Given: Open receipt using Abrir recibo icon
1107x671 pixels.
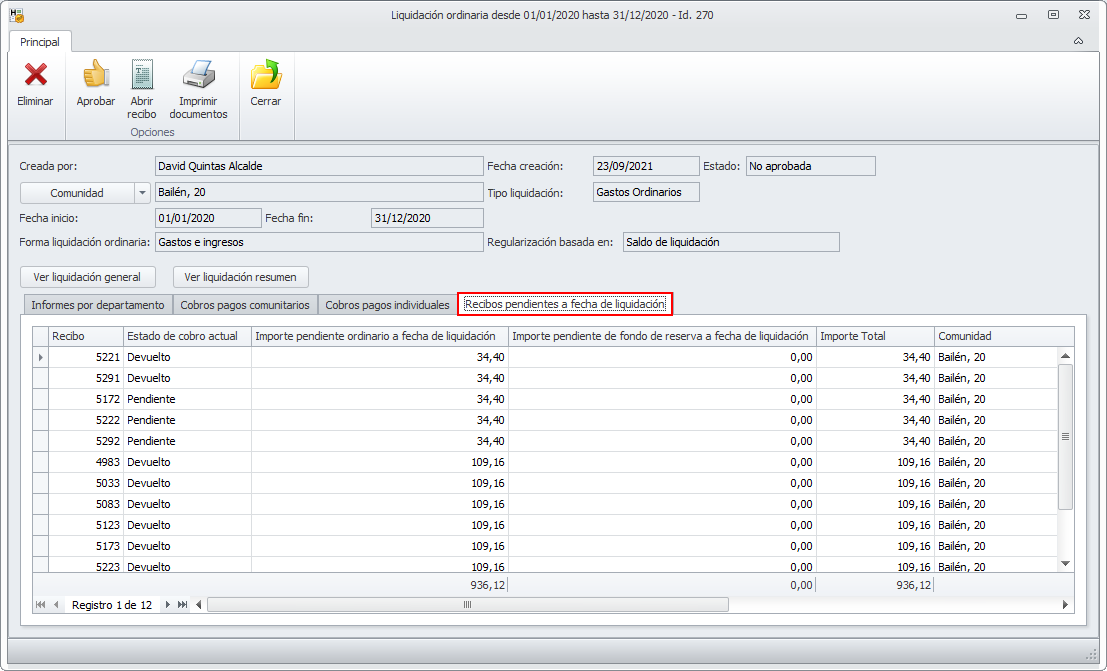Looking at the screenshot, I should (142, 76).
